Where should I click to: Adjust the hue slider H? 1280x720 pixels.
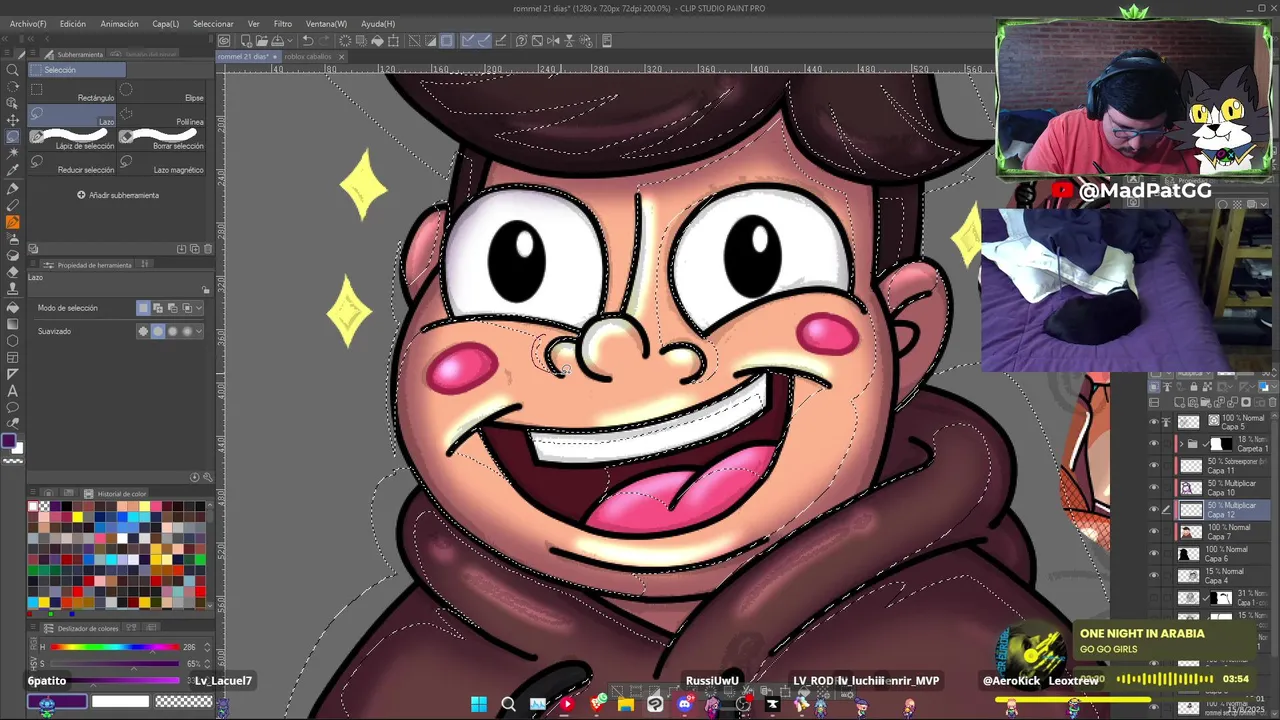[114, 647]
